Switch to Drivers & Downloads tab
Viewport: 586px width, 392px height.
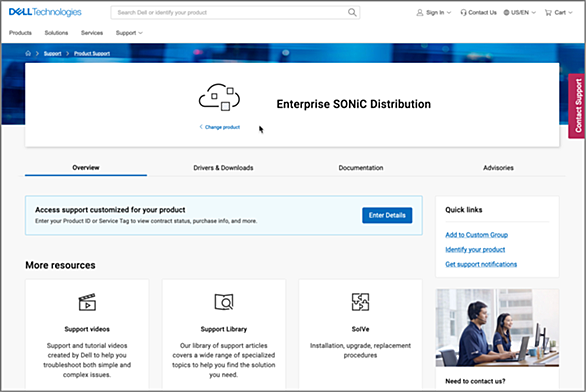(223, 168)
